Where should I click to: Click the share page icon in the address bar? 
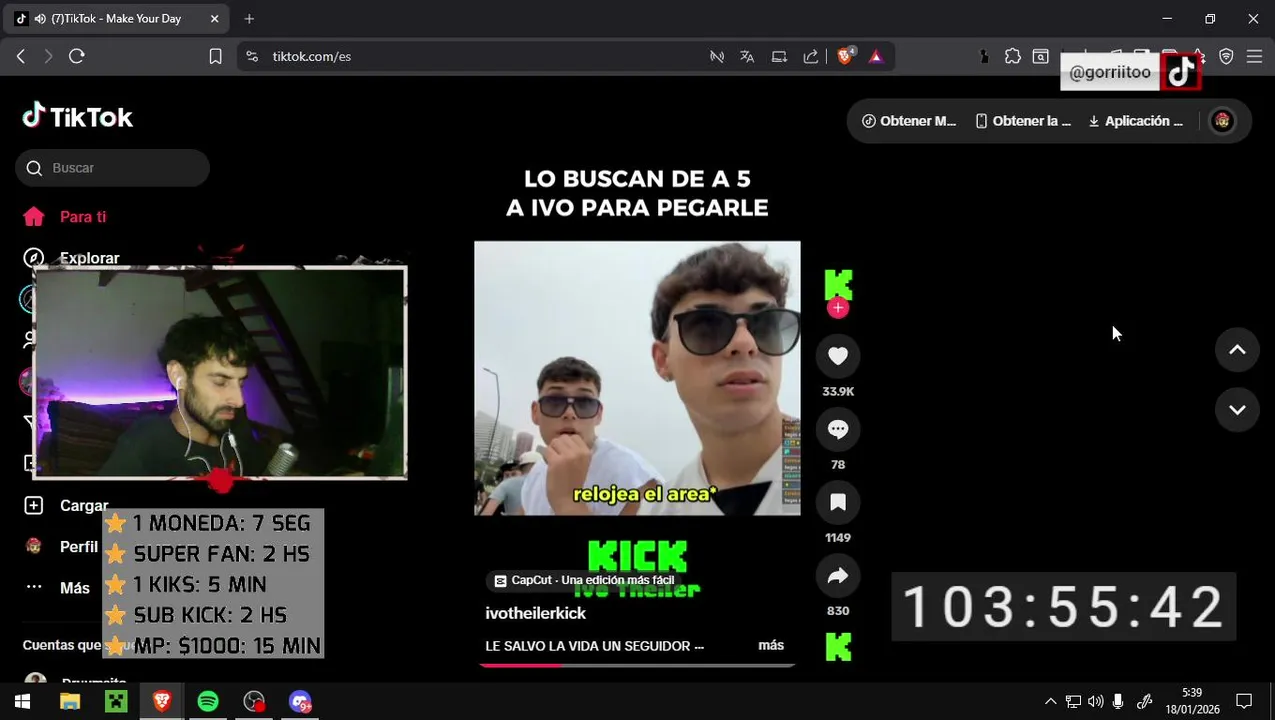coord(811,56)
